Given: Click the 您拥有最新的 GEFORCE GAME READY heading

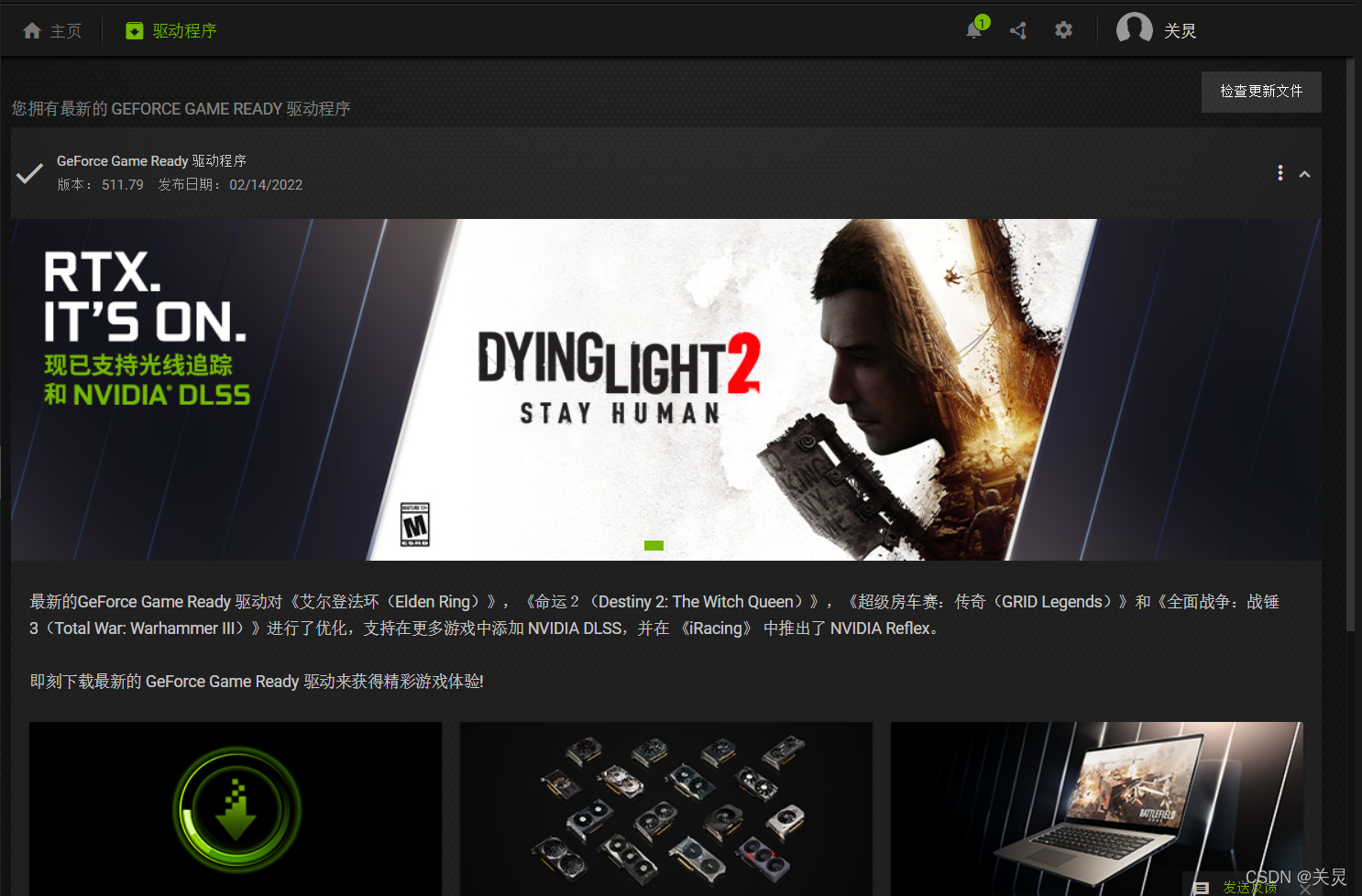Looking at the screenshot, I should point(181,109).
